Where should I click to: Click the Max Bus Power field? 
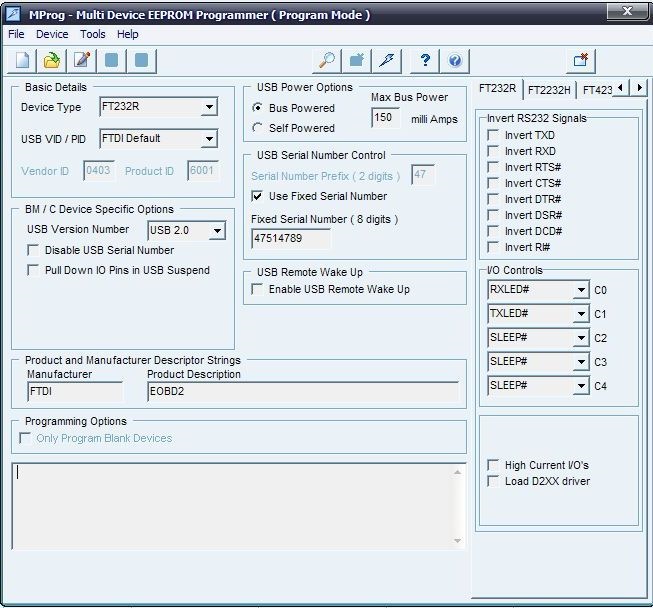coord(385,118)
